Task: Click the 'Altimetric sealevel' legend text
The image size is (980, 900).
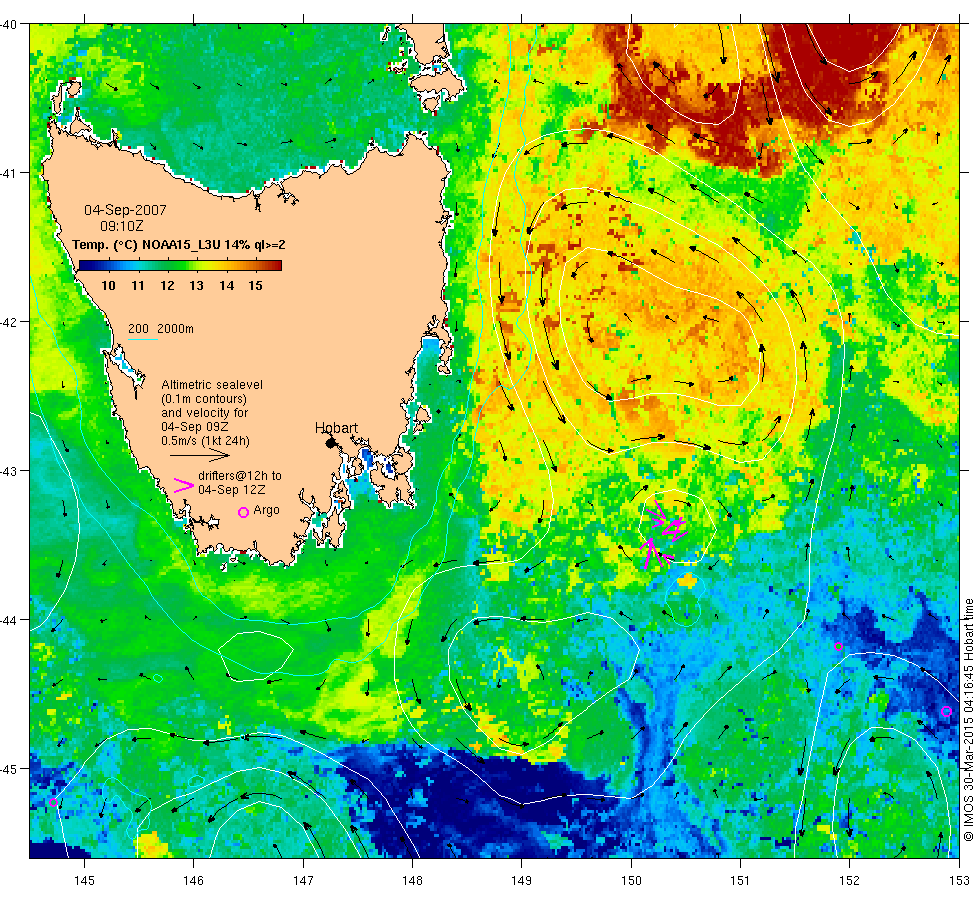Action: click(212, 384)
